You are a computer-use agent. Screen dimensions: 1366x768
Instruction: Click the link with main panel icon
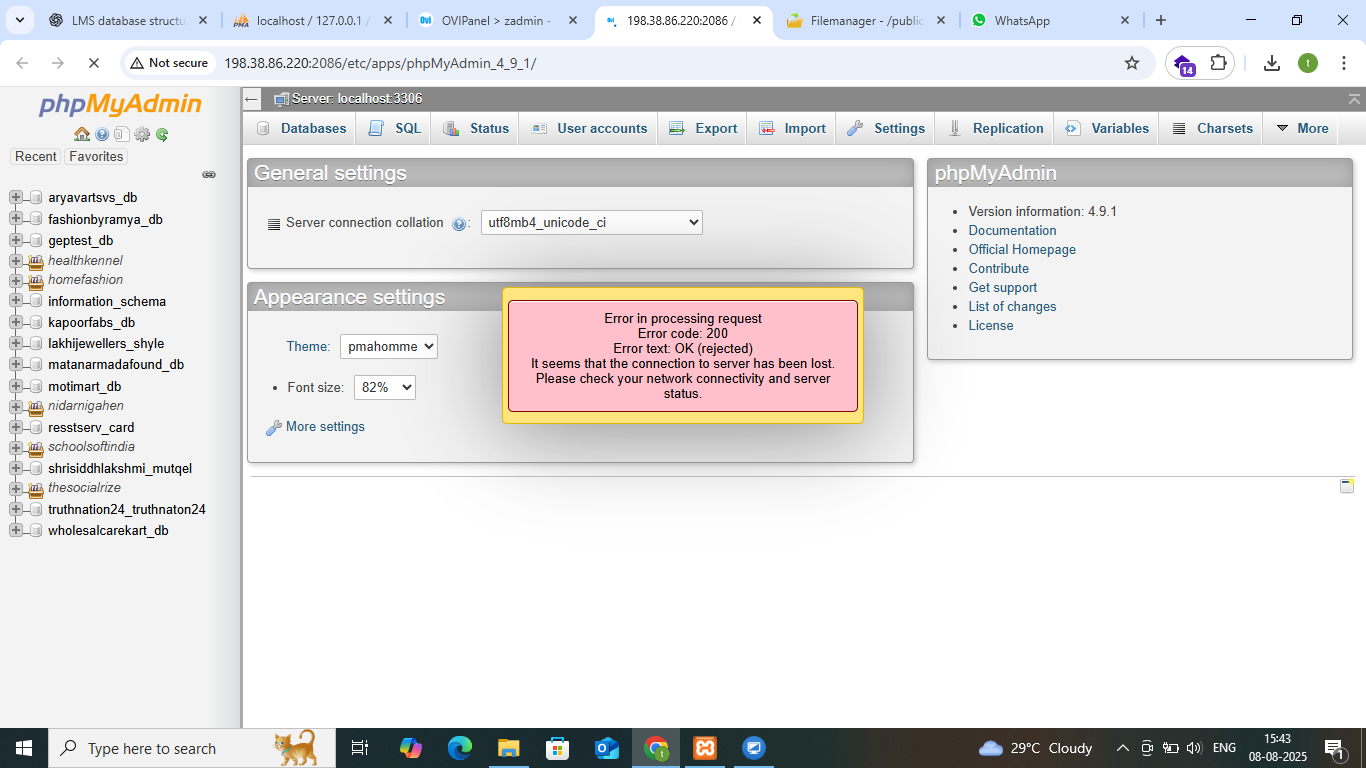(x=209, y=174)
